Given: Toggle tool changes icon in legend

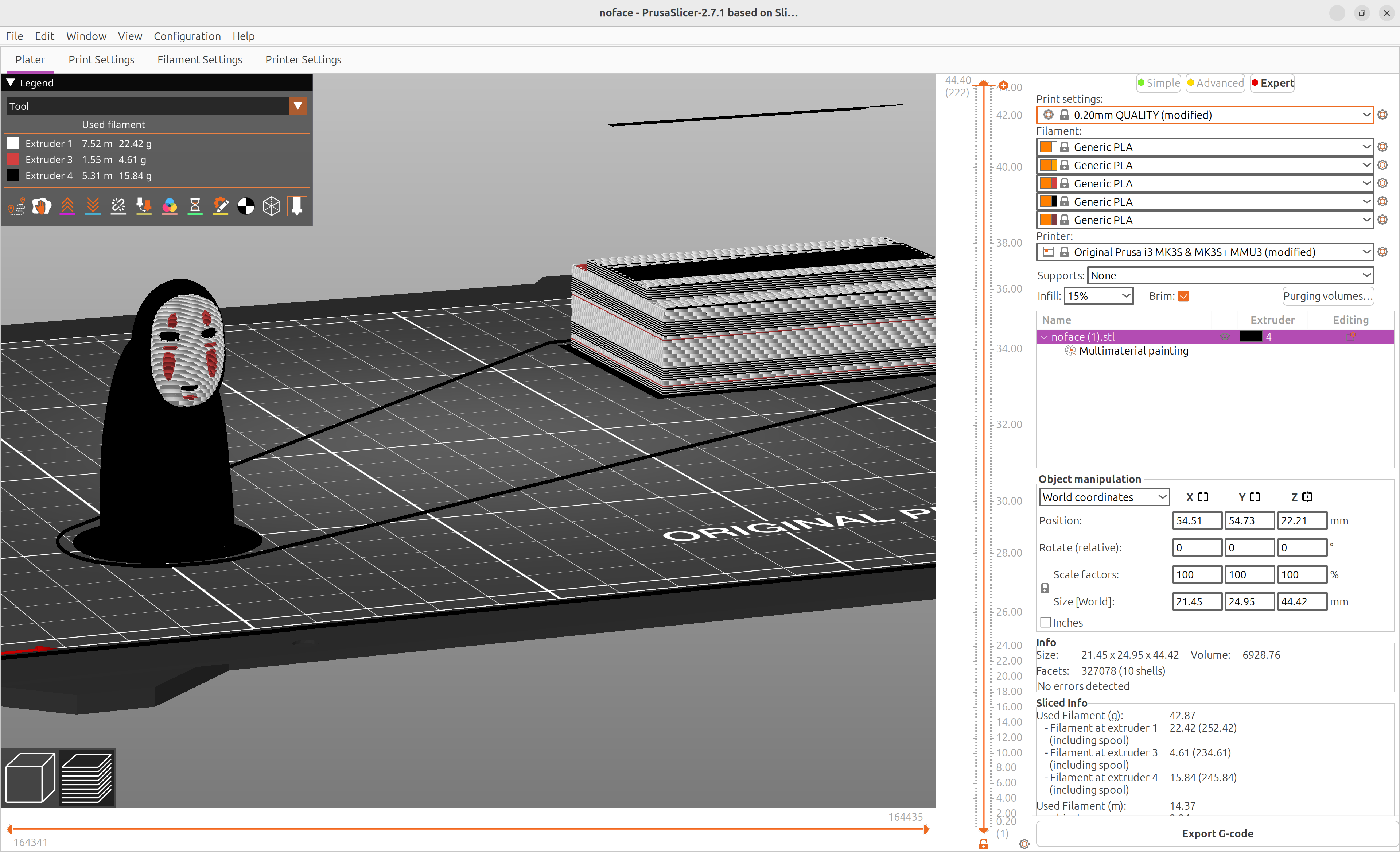Looking at the screenshot, I should coord(144,206).
